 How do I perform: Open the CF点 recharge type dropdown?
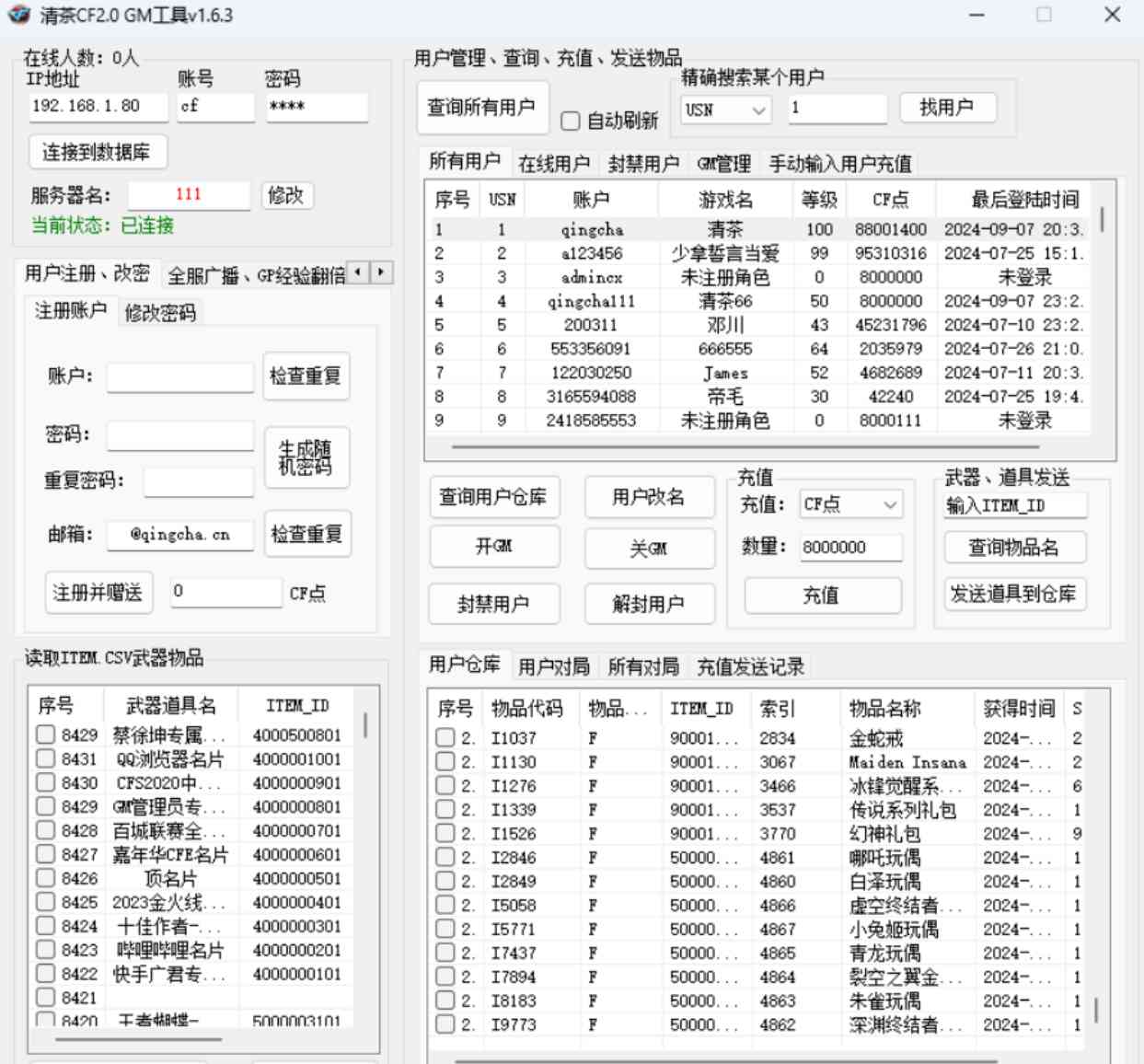[850, 504]
